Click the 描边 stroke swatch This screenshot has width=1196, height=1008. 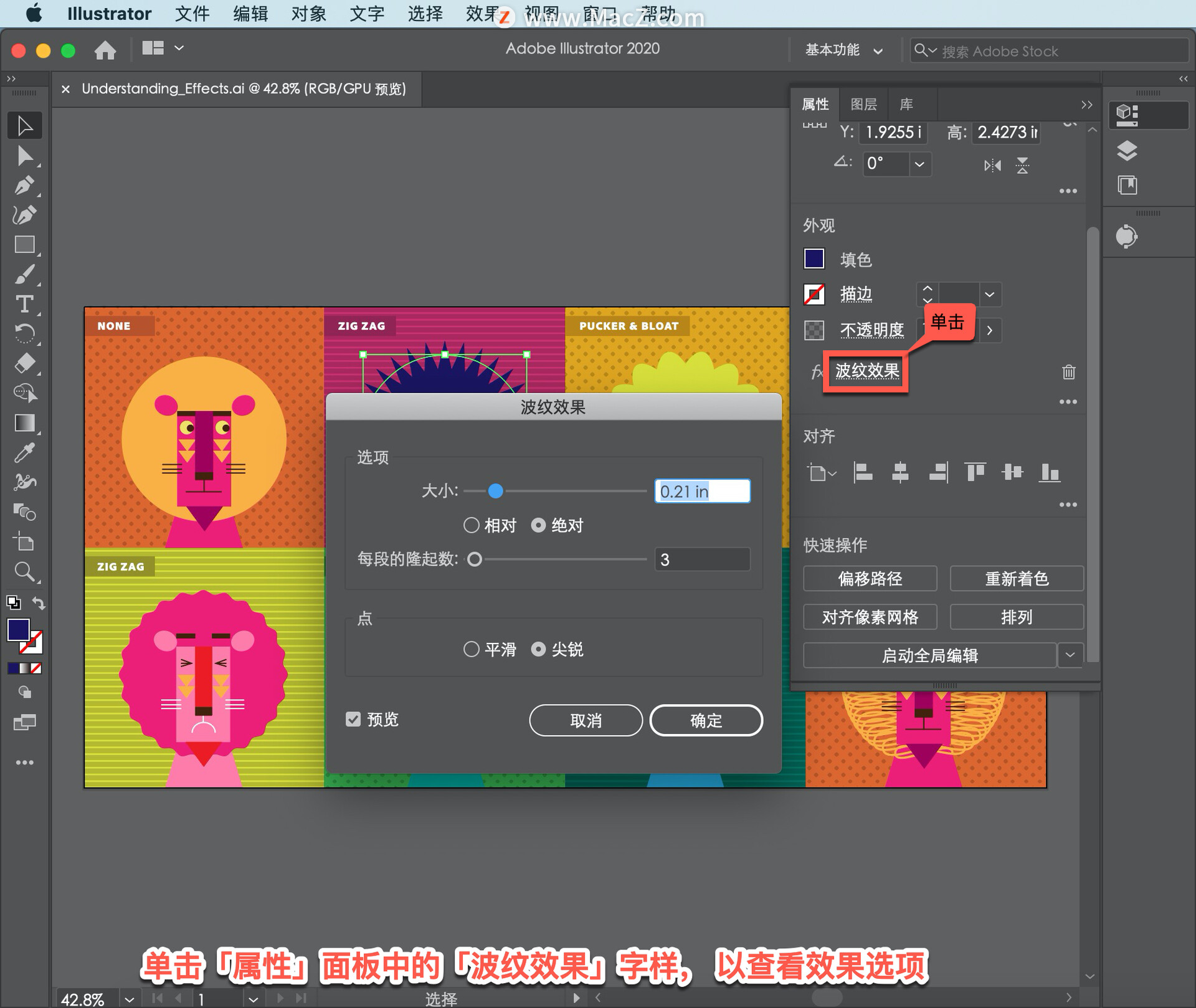tap(814, 294)
